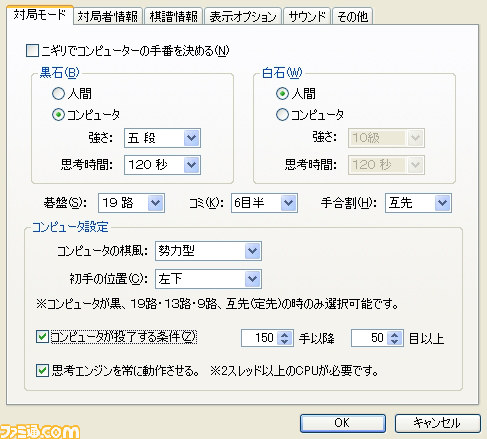The width and height of the screenshot is (487, 439).
Task: Select the 表示オプション tab
Action: click(x=243, y=16)
